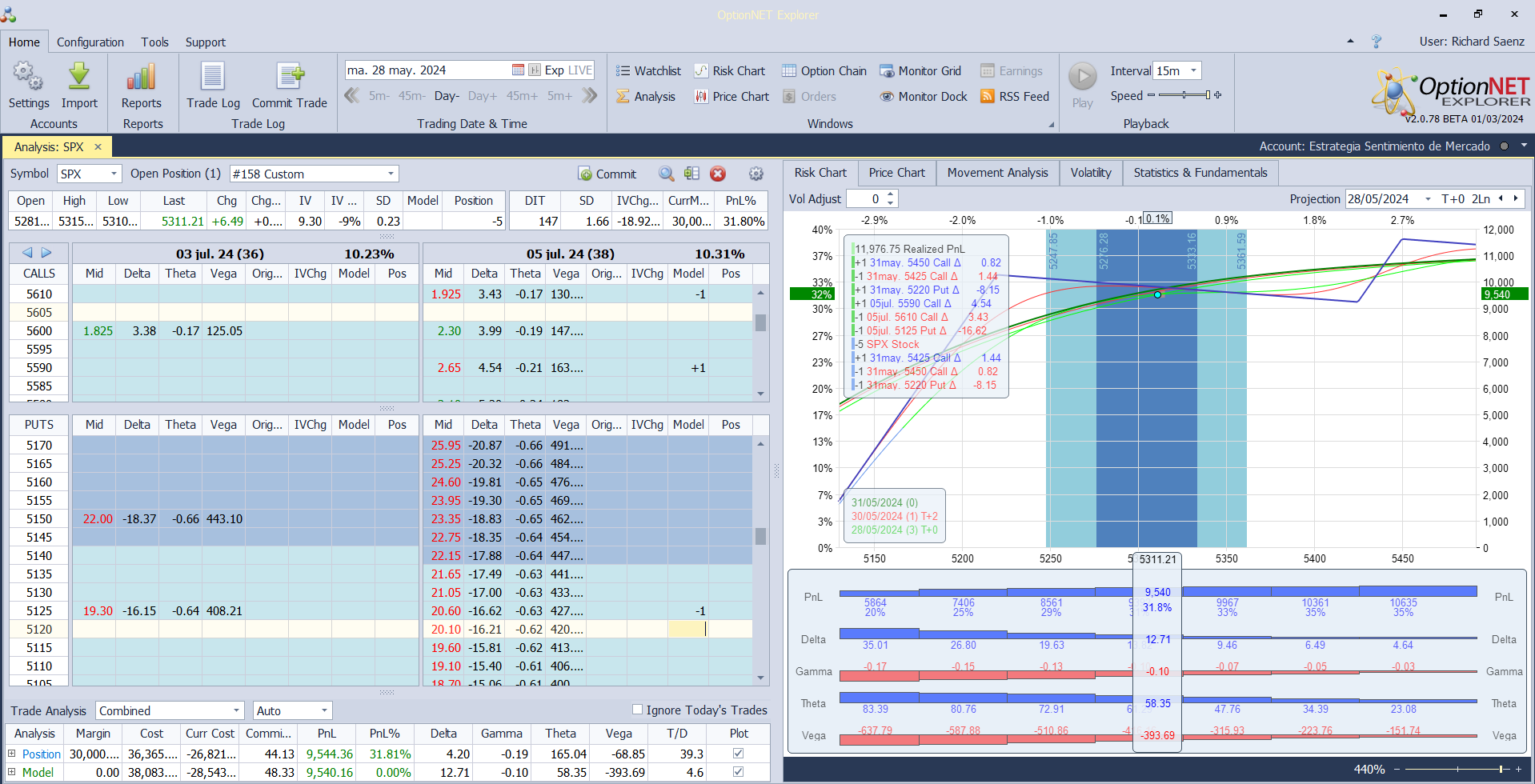The image size is (1535, 784).
Task: Toggle the LIVE mode label
Action: (x=580, y=70)
